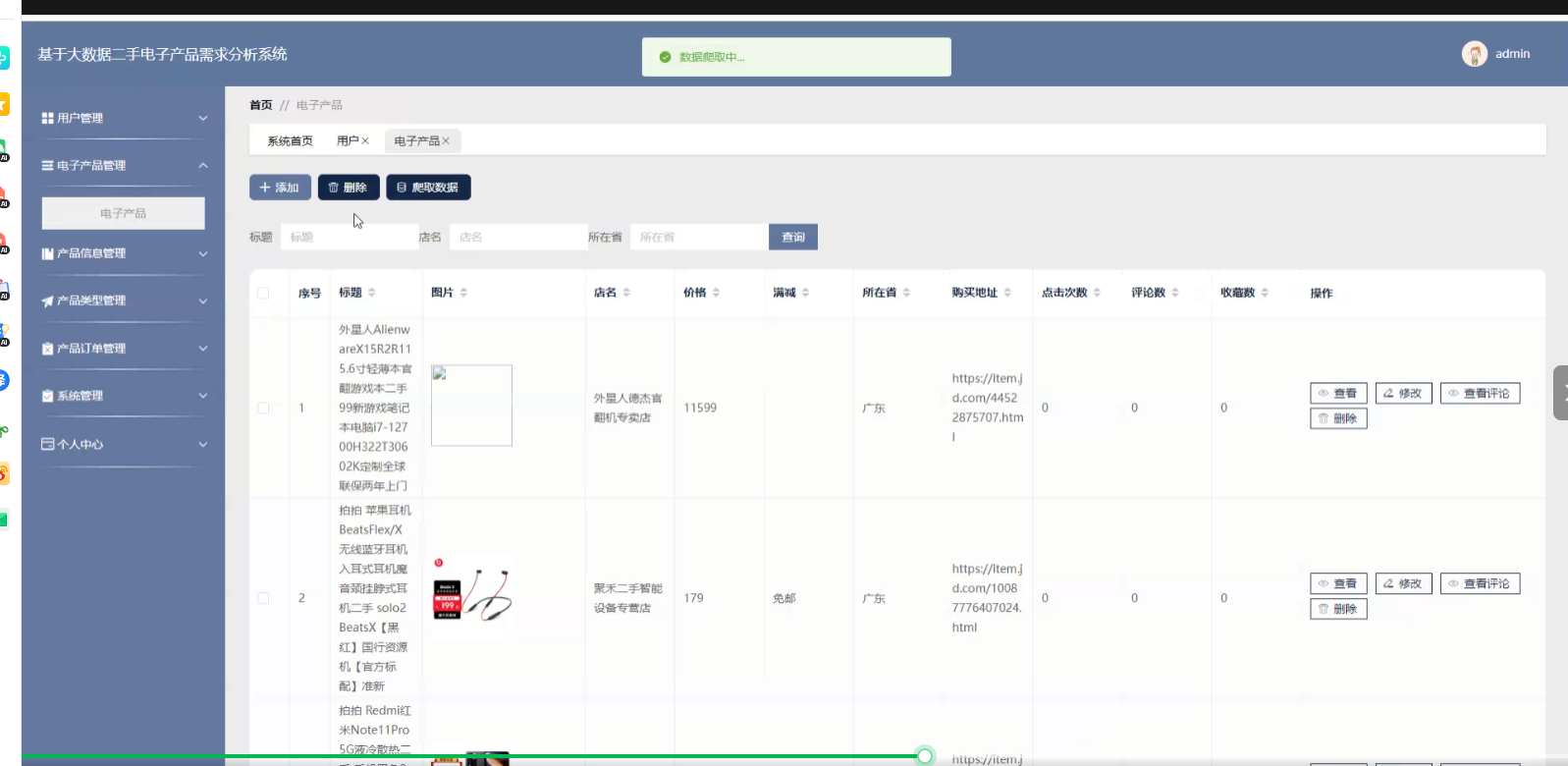Viewport: 1568px width, 766px height.
Task: Click the price 11599 cell
Action: 700,408
